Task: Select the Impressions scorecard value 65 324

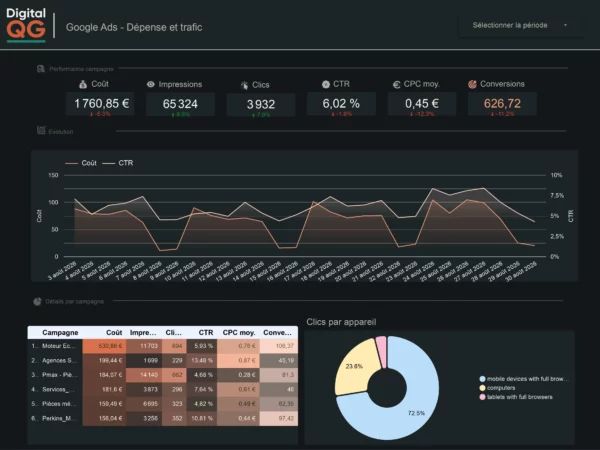Action: [x=180, y=104]
